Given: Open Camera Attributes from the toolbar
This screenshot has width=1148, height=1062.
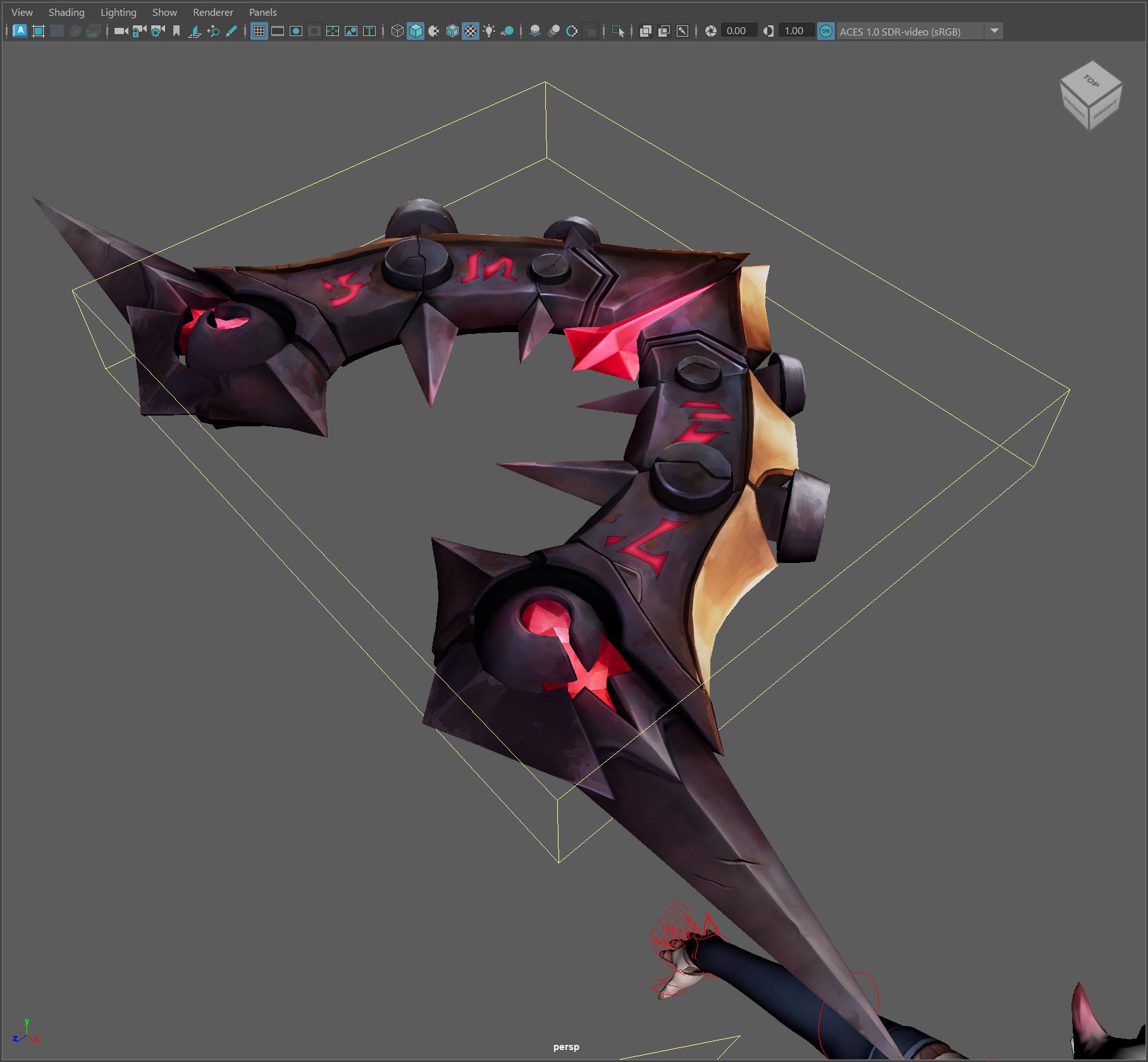Looking at the screenshot, I should pos(157,31).
